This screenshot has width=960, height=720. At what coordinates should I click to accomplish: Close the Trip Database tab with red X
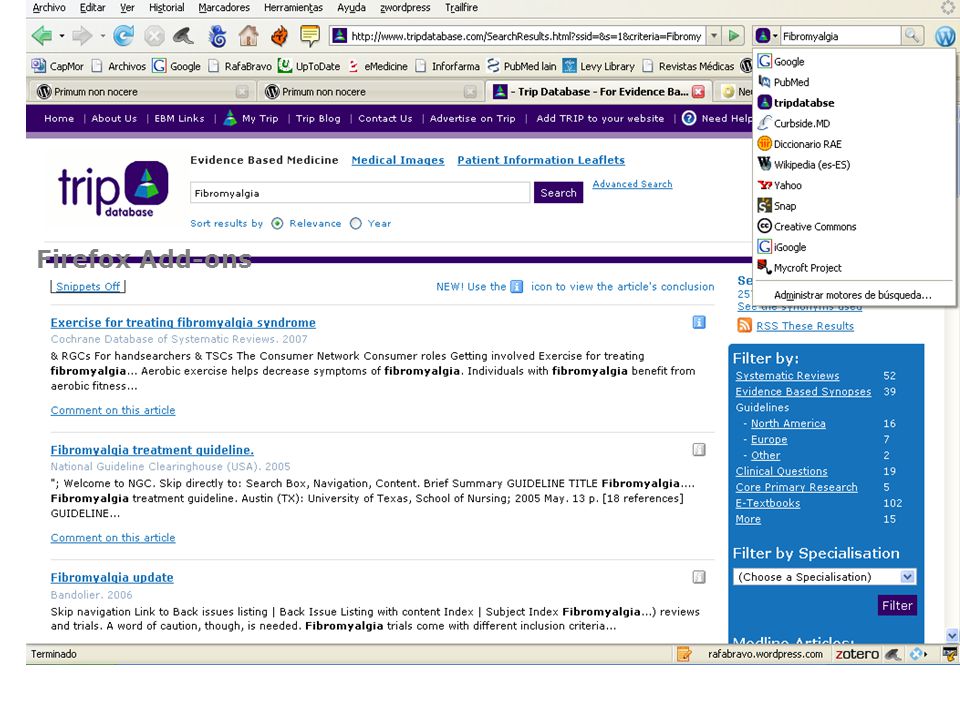pos(698,92)
